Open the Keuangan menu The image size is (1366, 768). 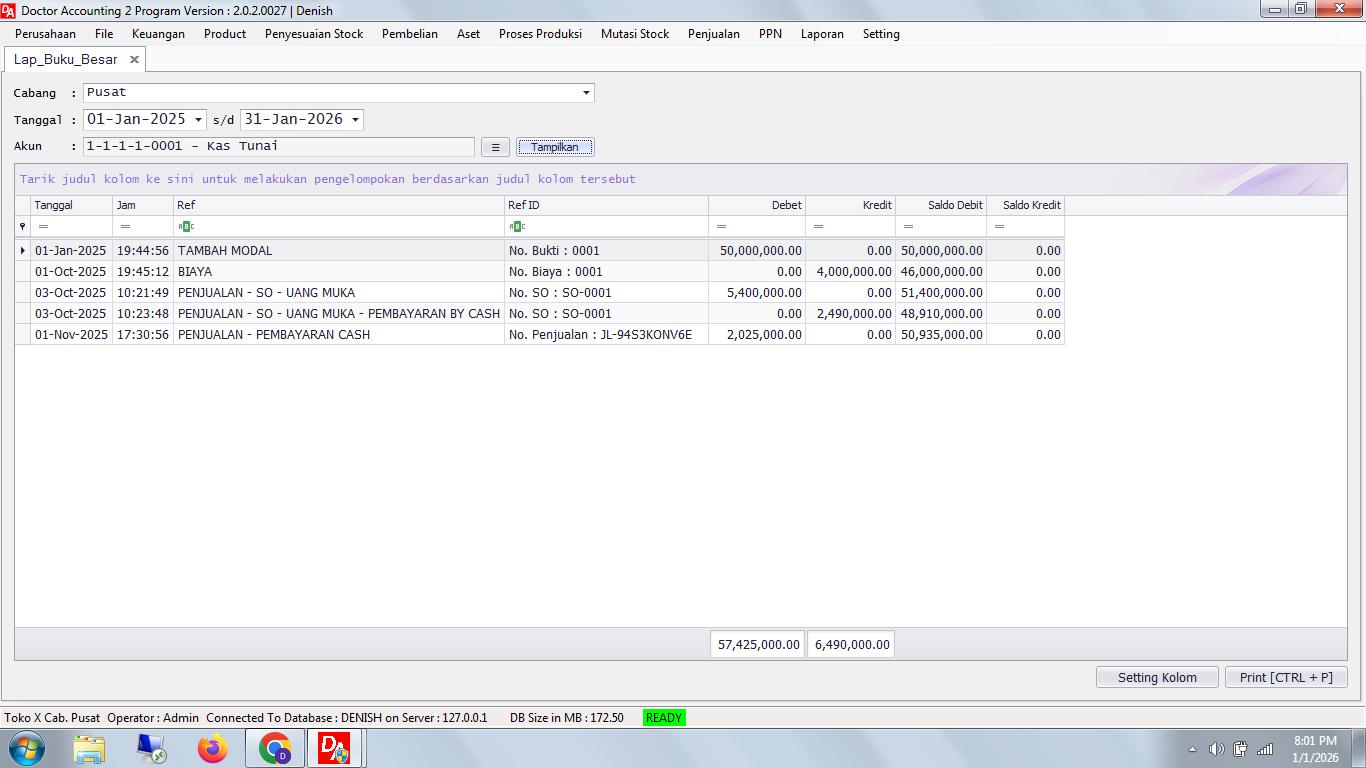point(158,34)
